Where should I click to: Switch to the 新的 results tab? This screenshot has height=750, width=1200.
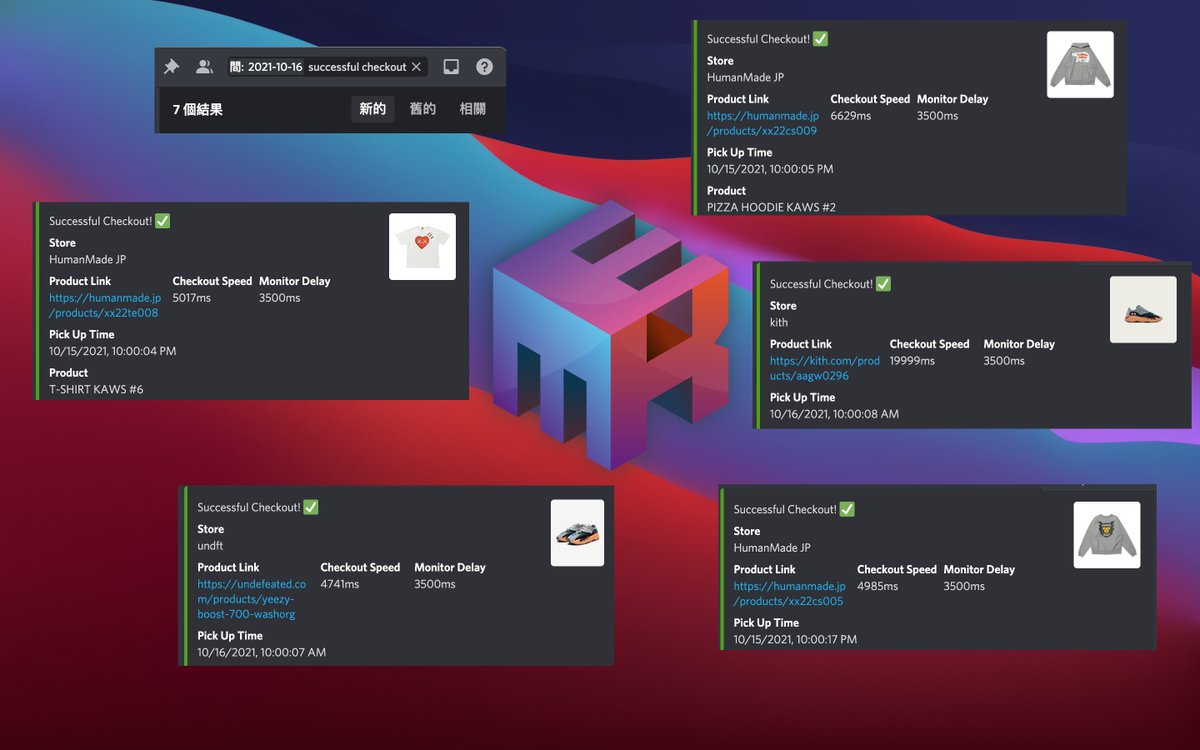[x=373, y=109]
